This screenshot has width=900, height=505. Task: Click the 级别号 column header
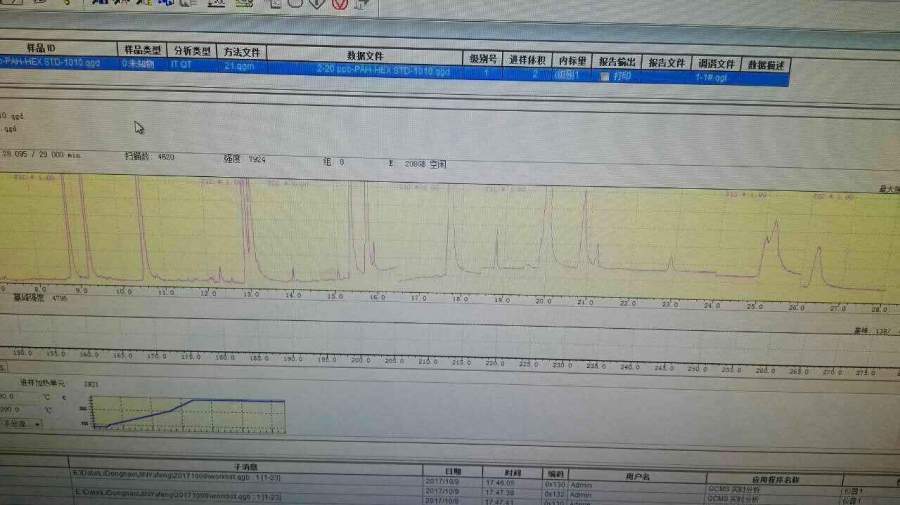[x=483, y=59]
